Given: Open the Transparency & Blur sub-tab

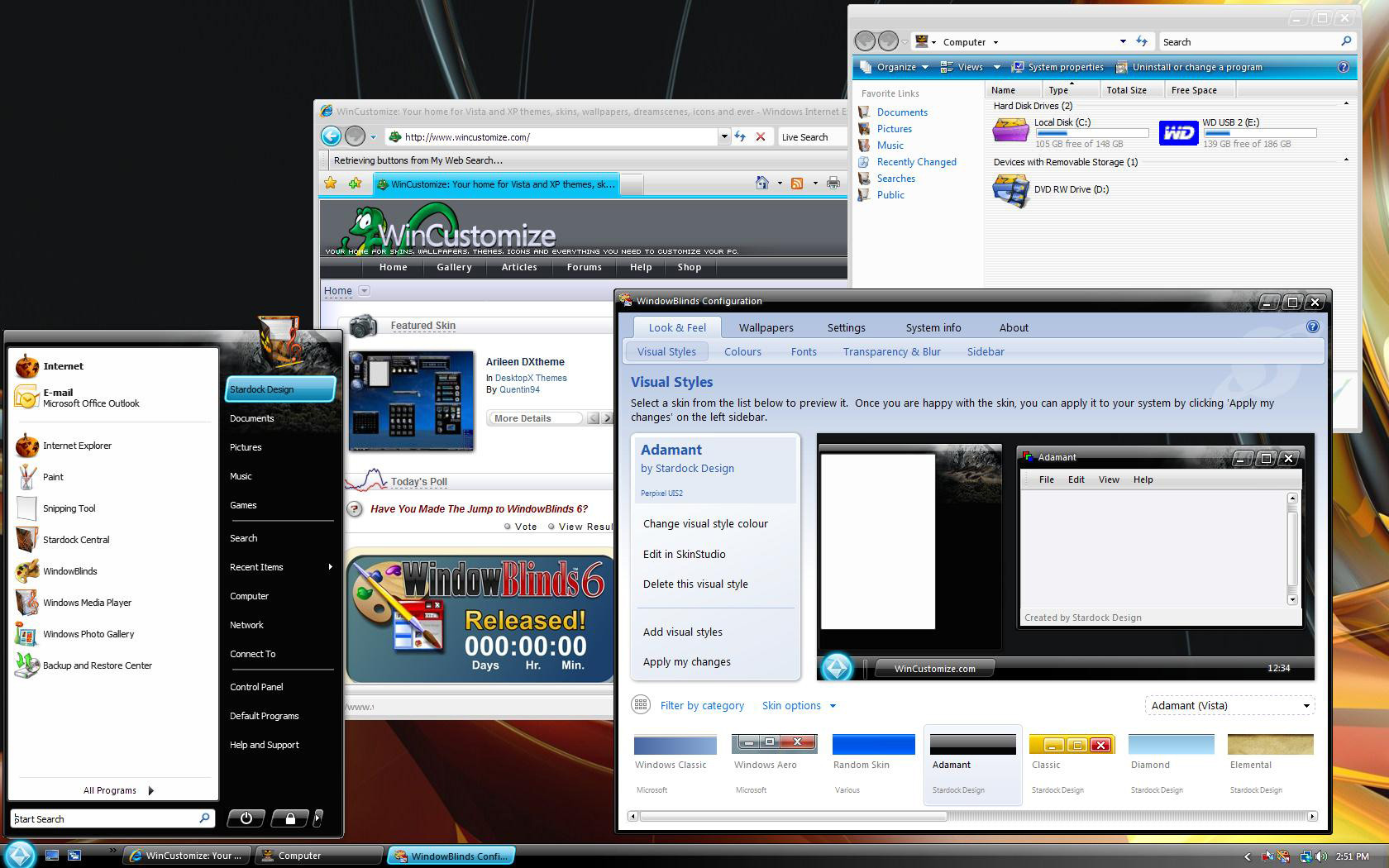Looking at the screenshot, I should pyautogui.click(x=891, y=351).
